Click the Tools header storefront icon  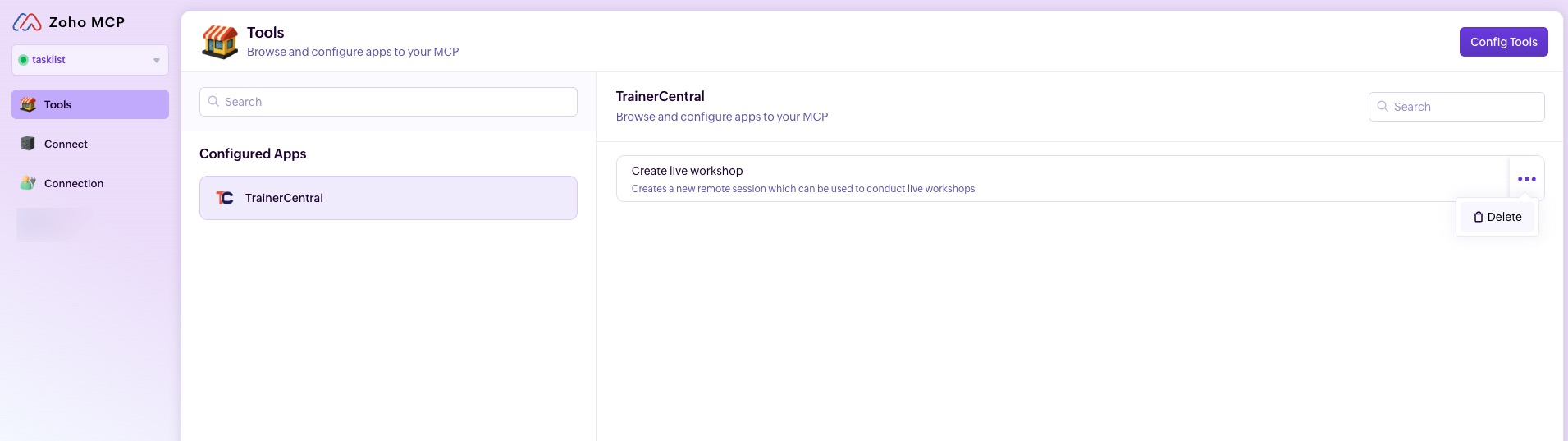(x=220, y=42)
